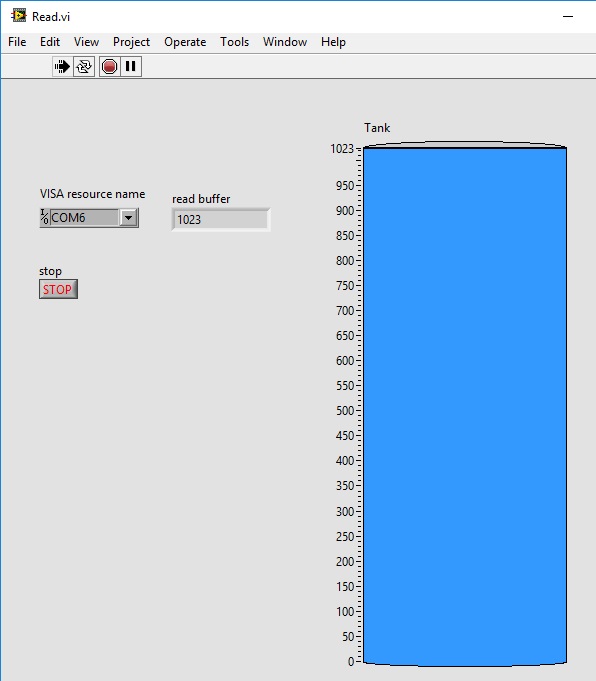The height and width of the screenshot is (681, 596).
Task: Click the 250 mark on the Tank scale
Action: [x=345, y=537]
